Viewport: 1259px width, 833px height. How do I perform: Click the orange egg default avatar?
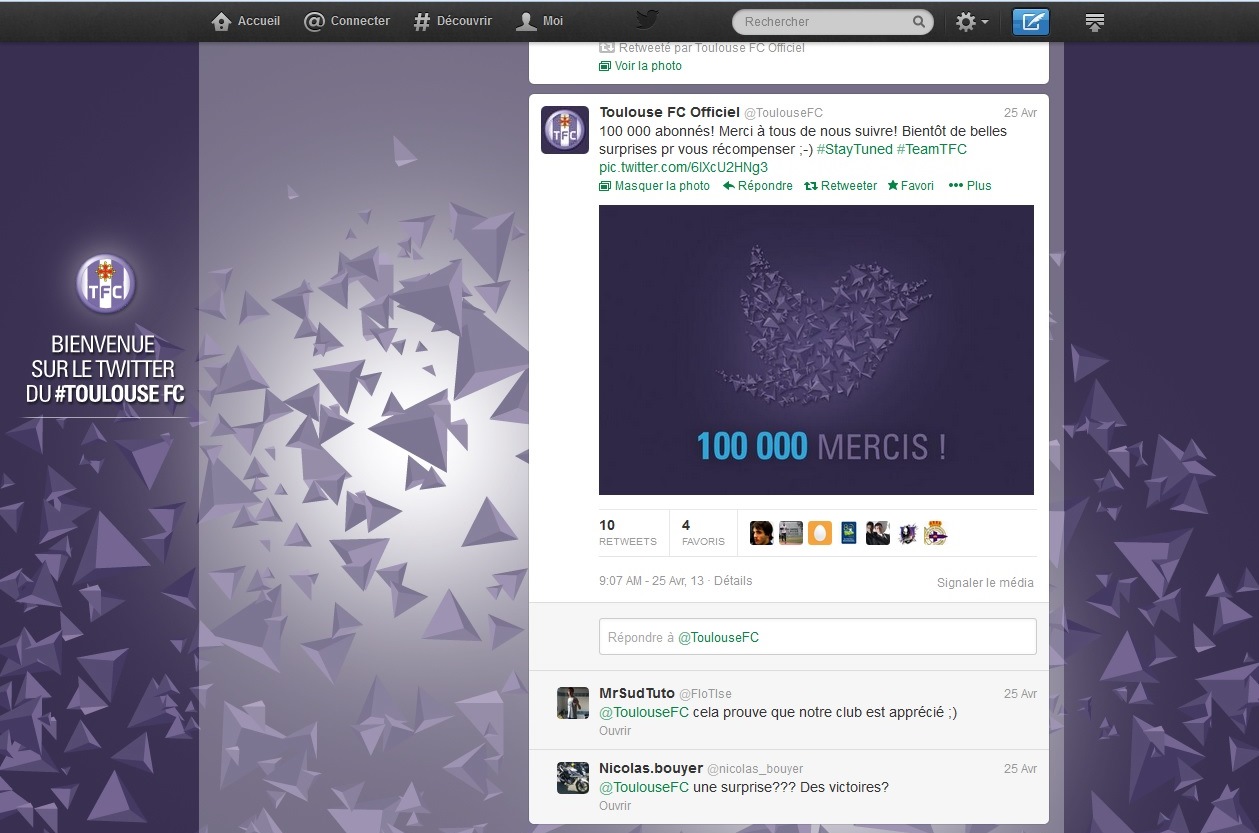point(820,533)
